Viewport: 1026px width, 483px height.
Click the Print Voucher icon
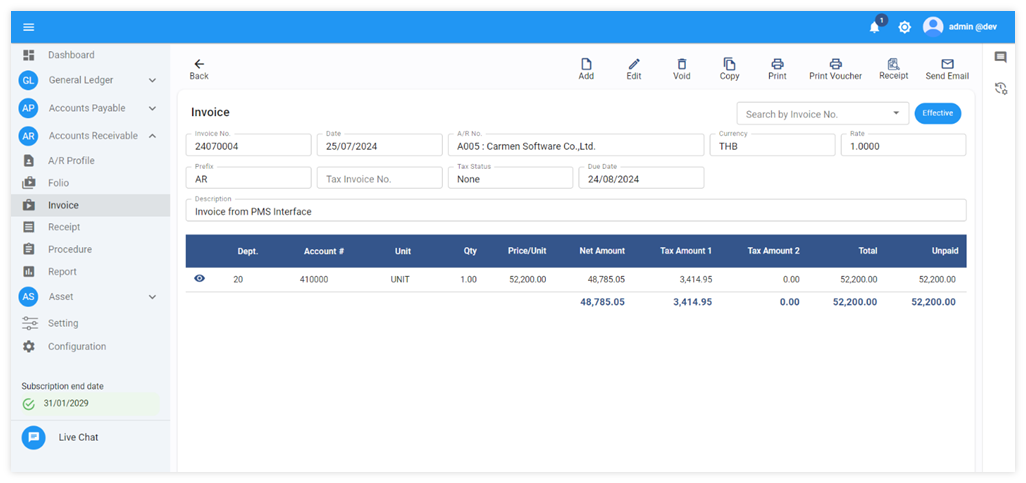(835, 64)
